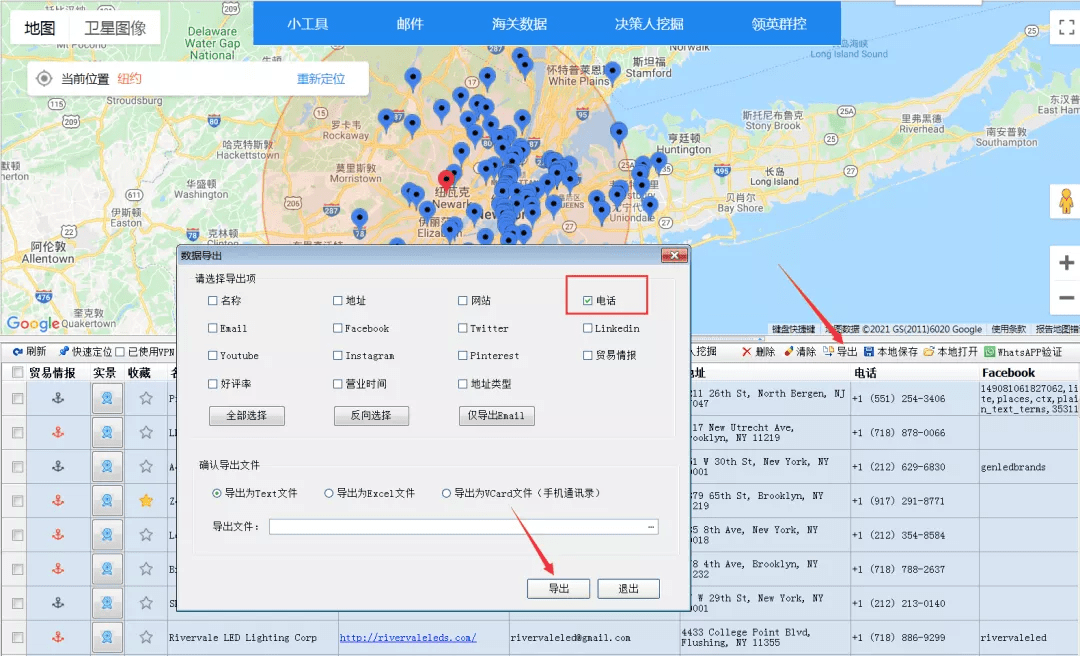Open street view icon in Rivervale LED row
The image size is (1080, 656).
click(x=107, y=637)
